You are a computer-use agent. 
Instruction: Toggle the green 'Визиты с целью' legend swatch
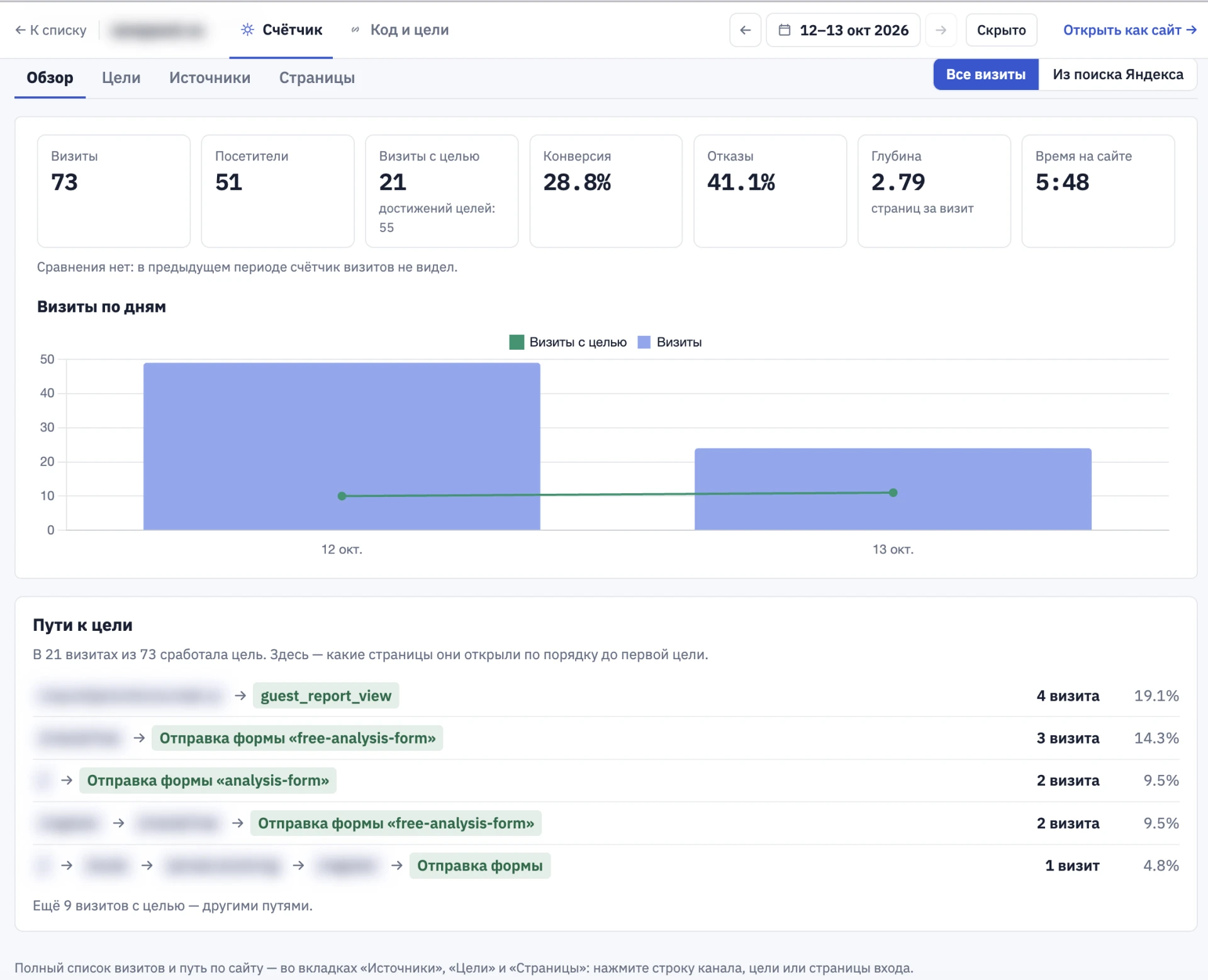pos(517,342)
